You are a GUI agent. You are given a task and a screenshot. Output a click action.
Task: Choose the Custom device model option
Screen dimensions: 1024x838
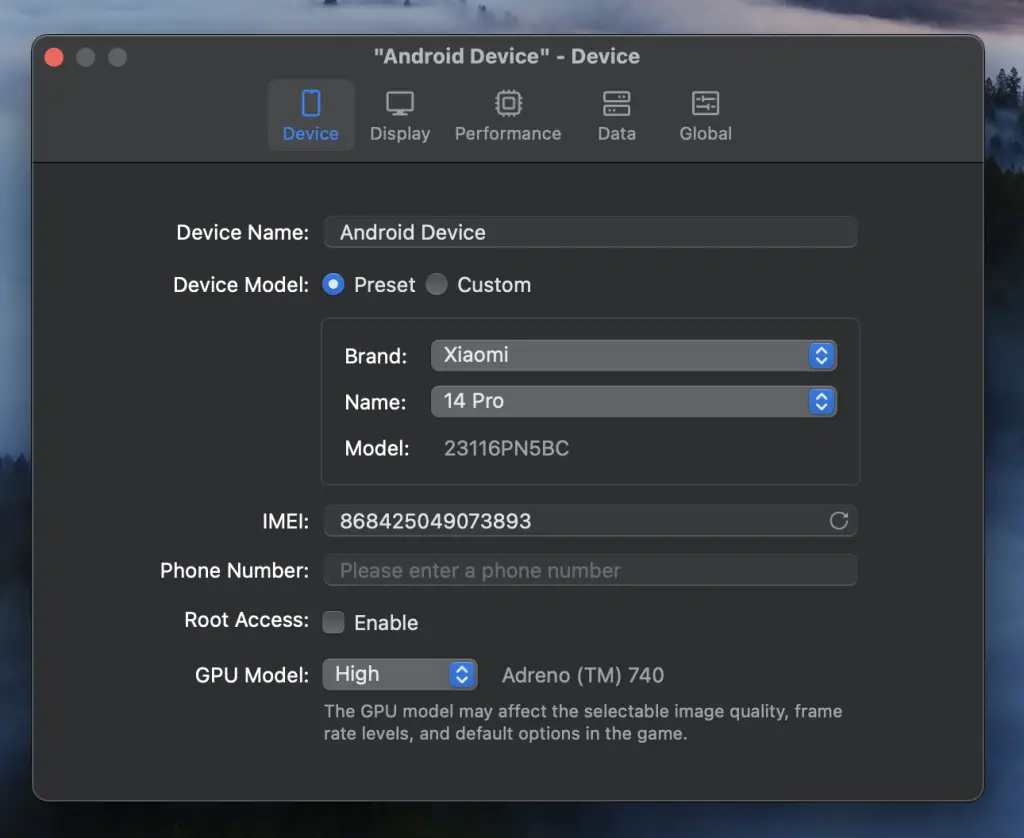pos(436,285)
